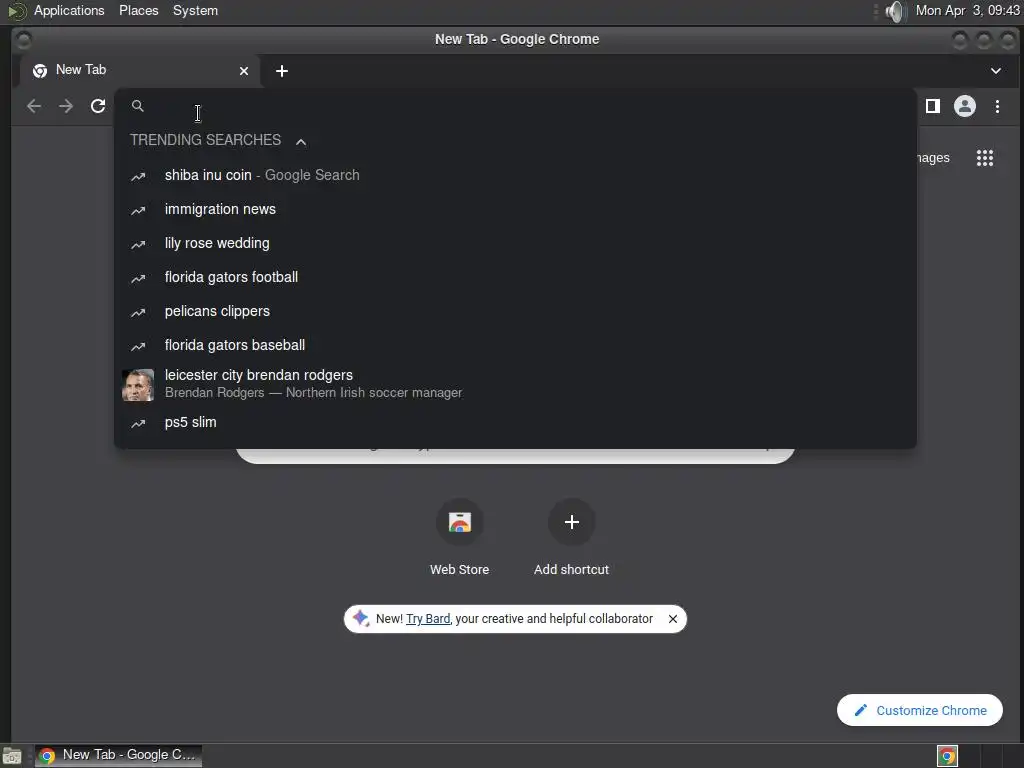Click the search magnifier in address bar
Viewport: 1024px width, 768px height.
point(138,106)
